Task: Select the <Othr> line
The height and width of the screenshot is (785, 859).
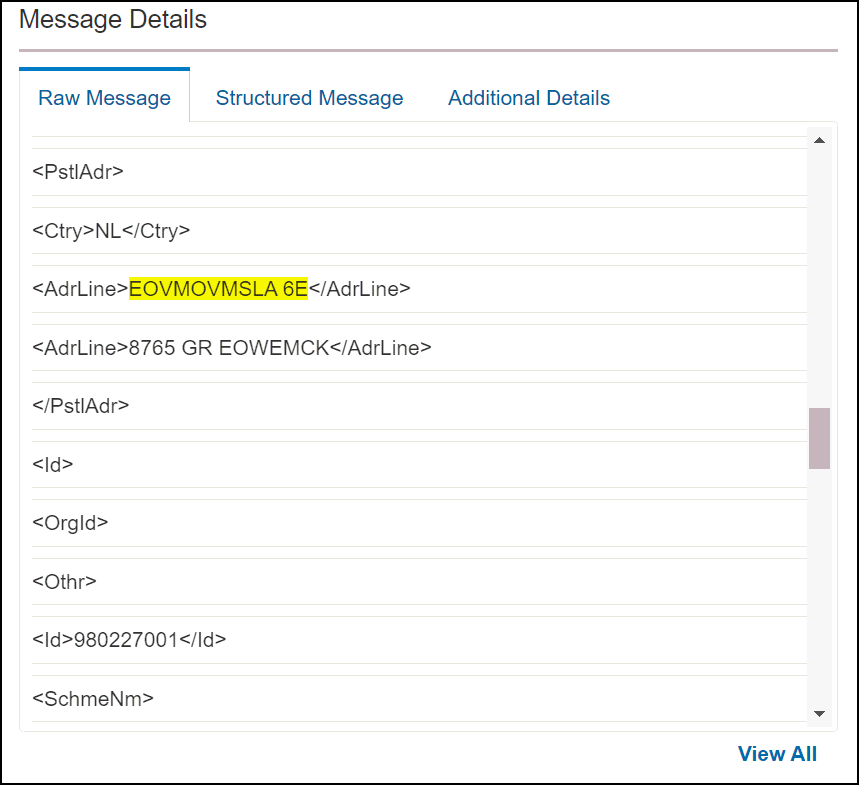Action: tap(419, 581)
